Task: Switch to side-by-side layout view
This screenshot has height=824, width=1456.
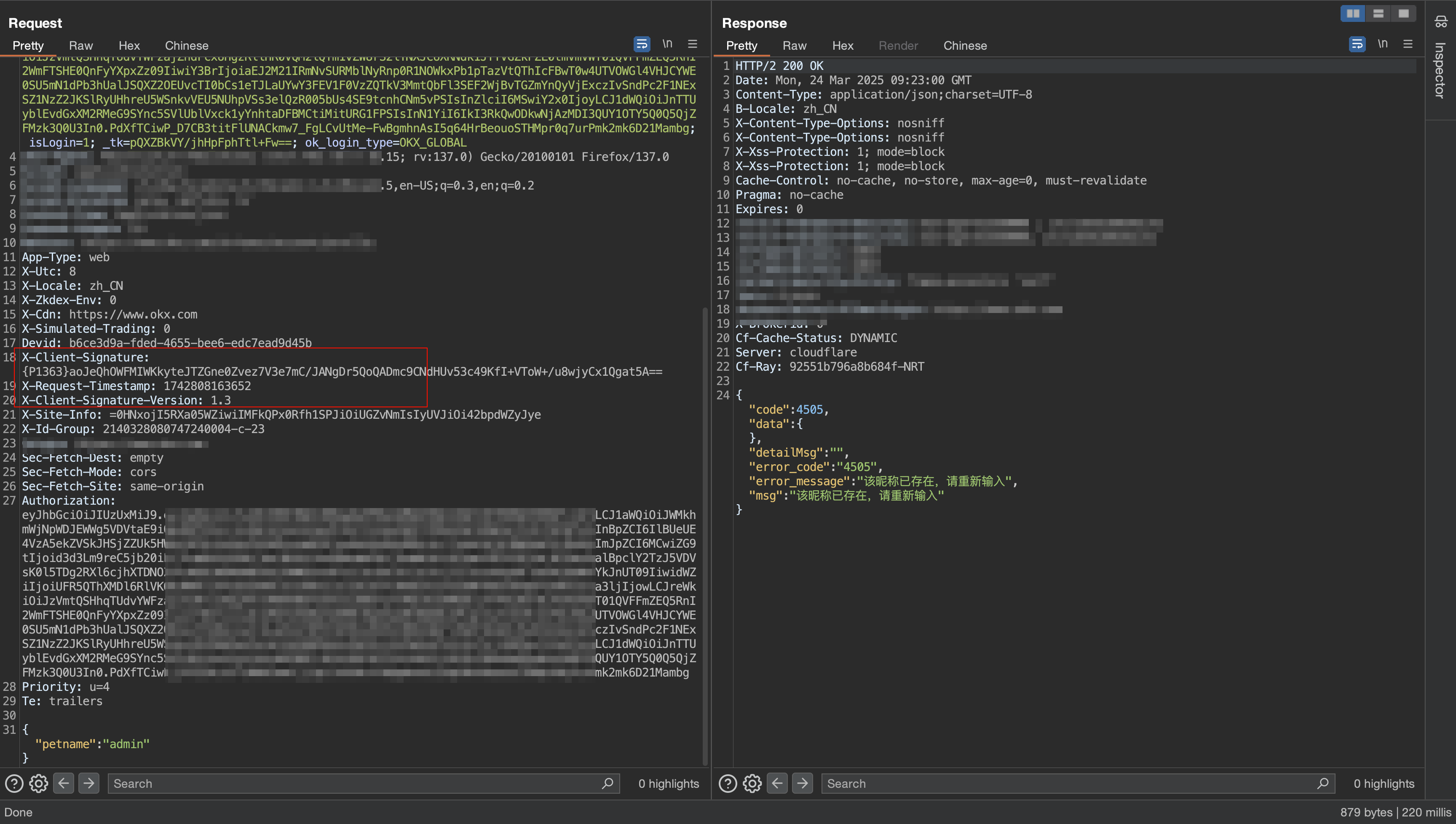Action: coord(1353,13)
